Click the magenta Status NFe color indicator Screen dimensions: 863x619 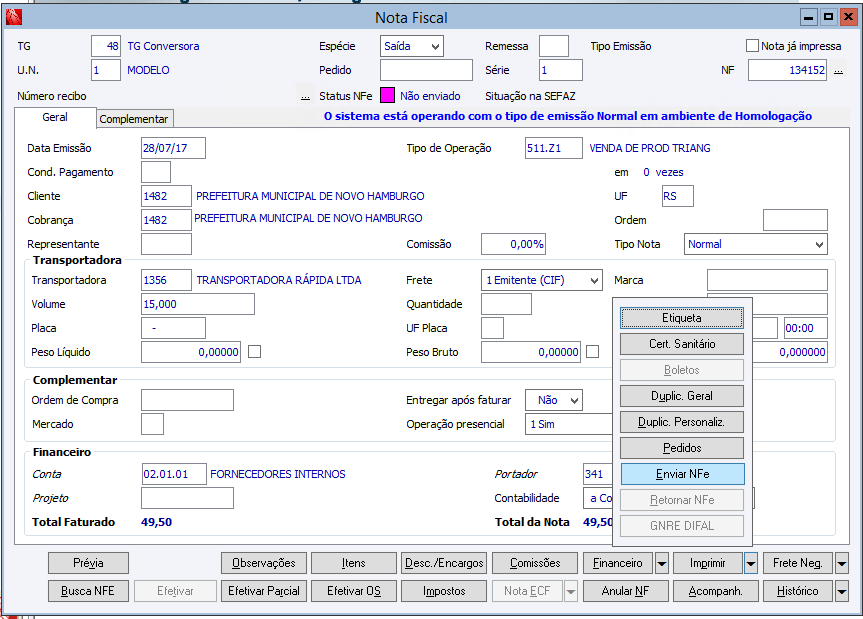(387, 97)
